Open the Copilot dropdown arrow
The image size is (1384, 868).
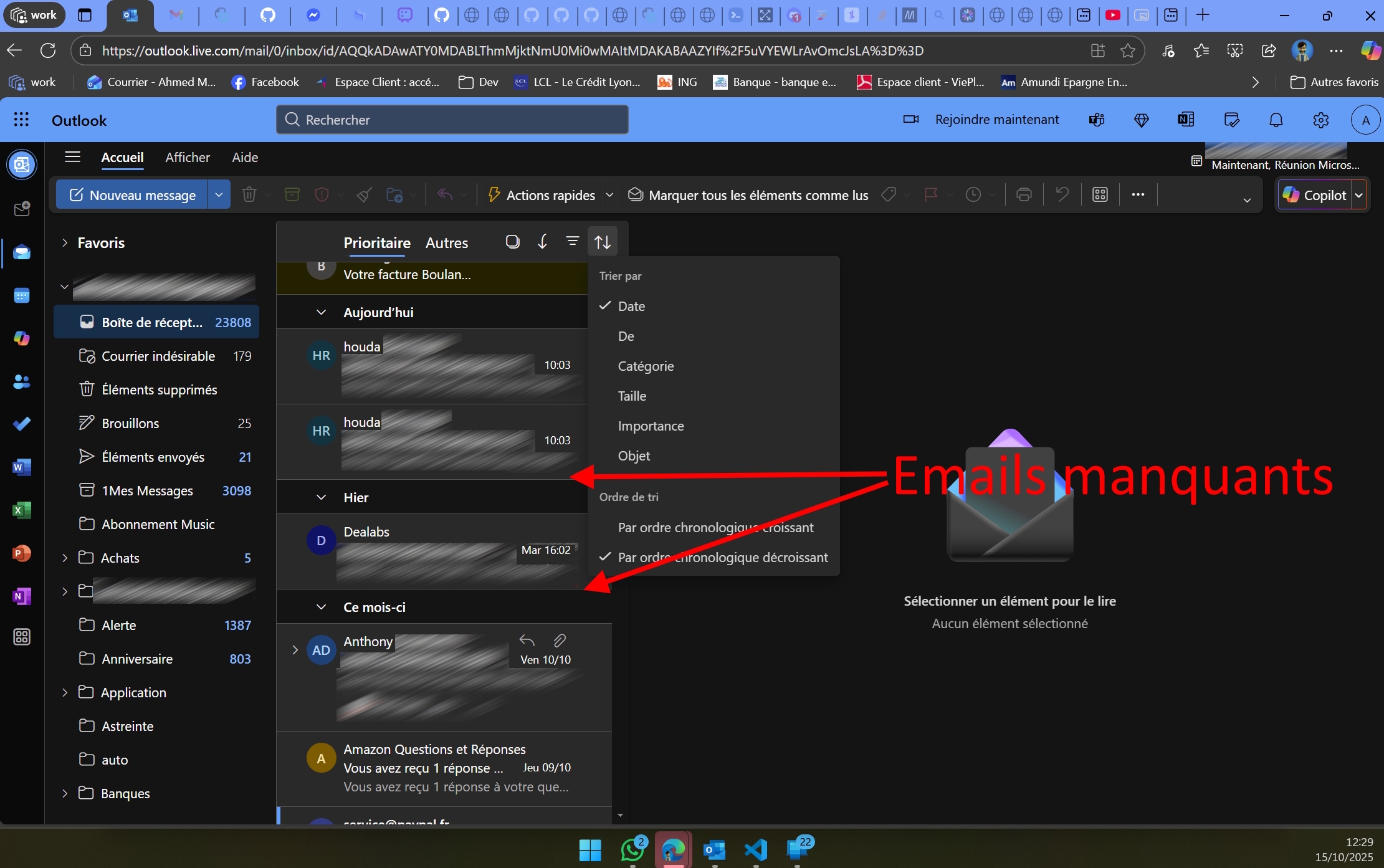(x=1359, y=194)
